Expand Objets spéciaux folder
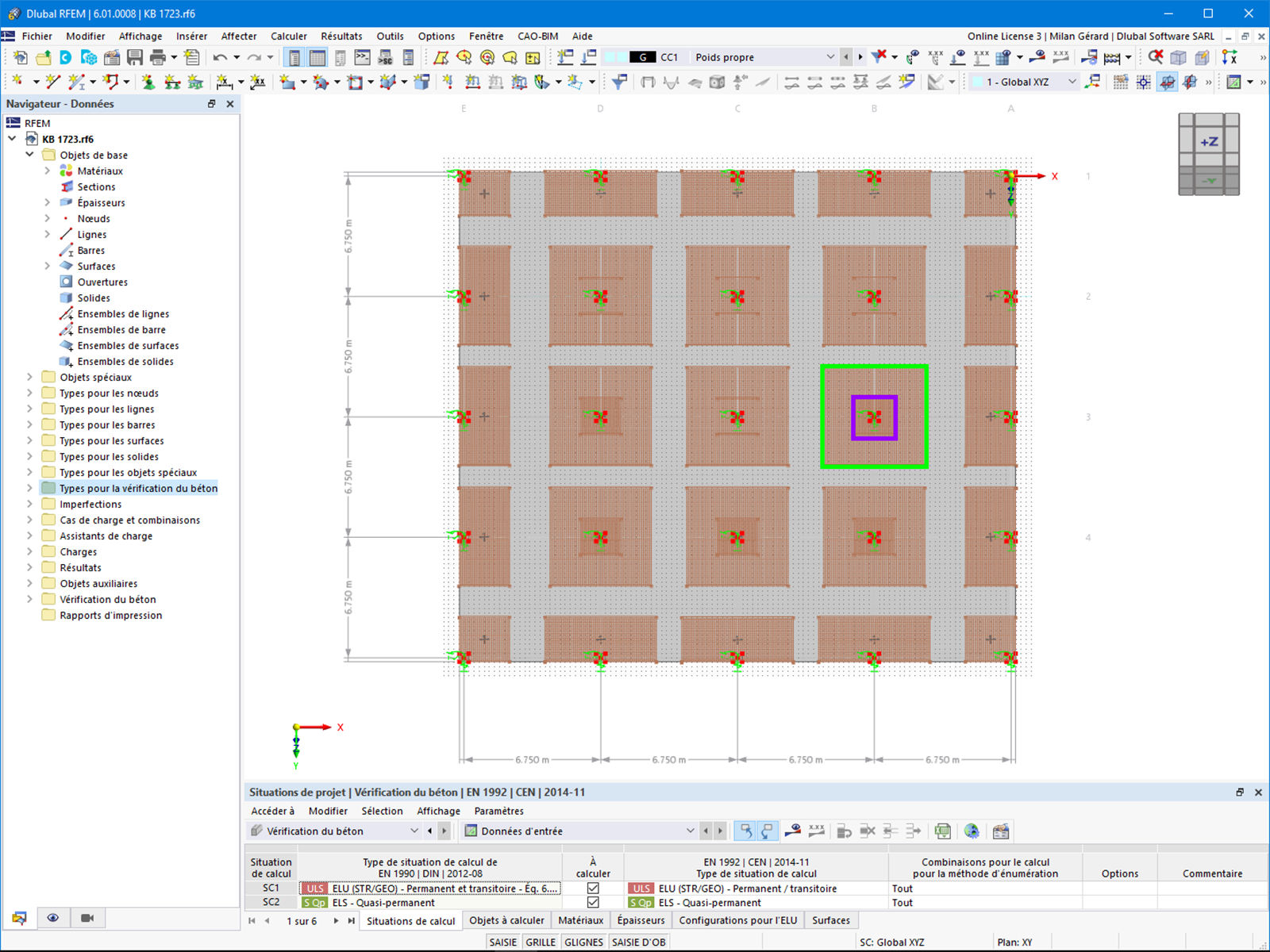 pos(29,377)
